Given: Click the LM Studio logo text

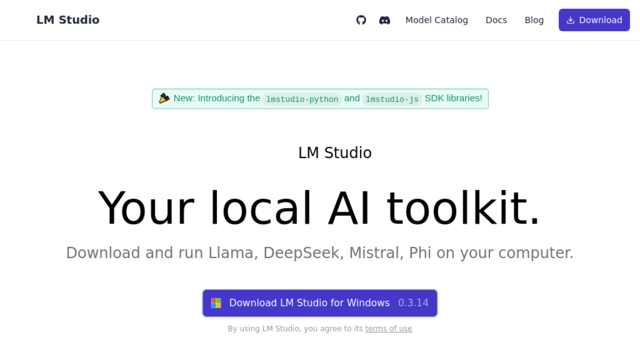Looking at the screenshot, I should point(68,20).
